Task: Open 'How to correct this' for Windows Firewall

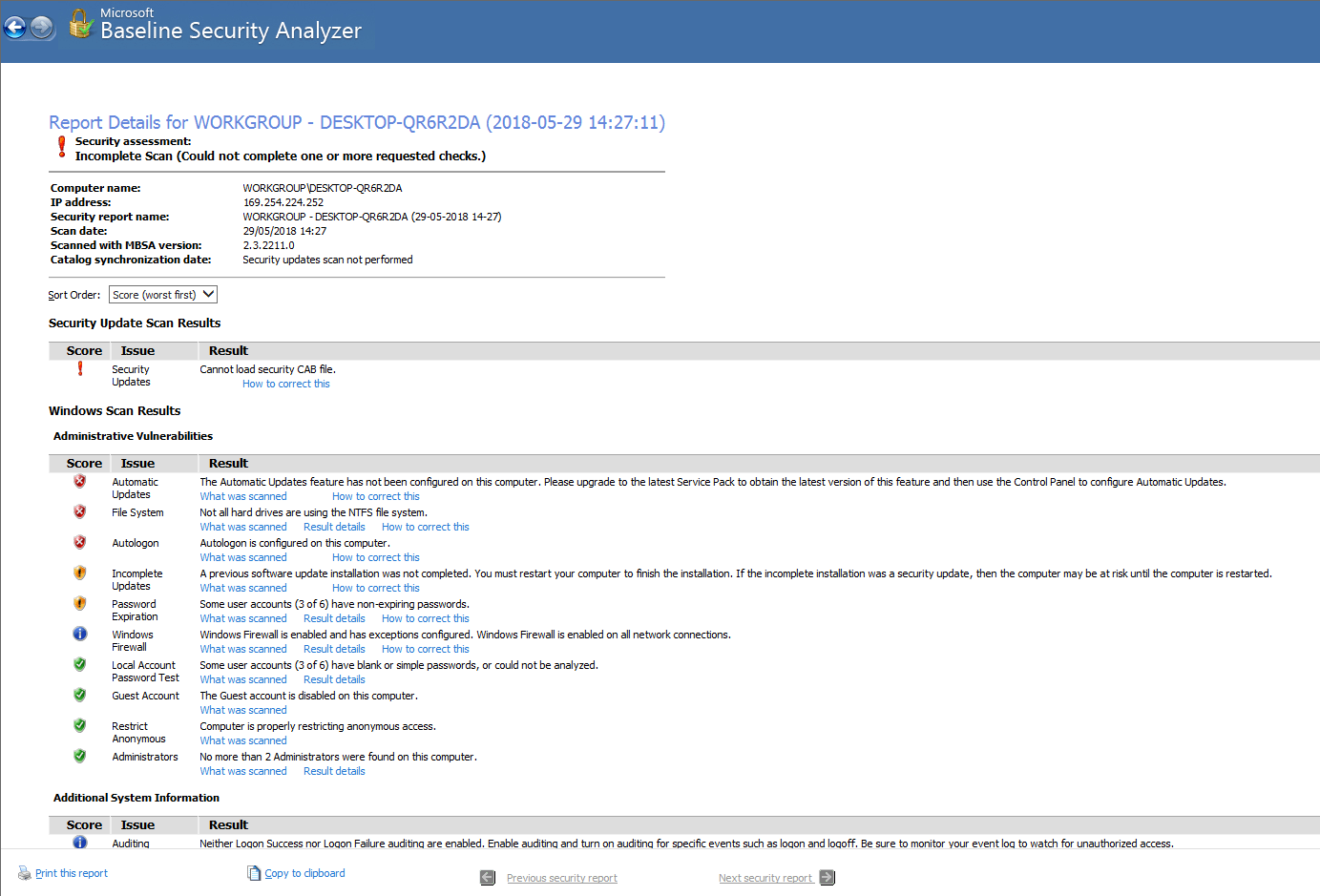Action: coord(426,649)
